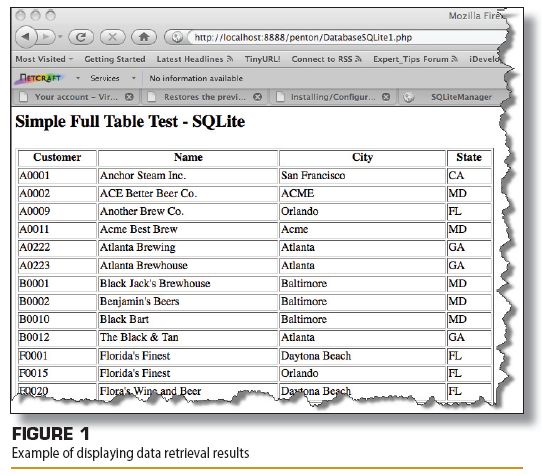Select the ACME city cell
This screenshot has height=475, width=542.
362,194
